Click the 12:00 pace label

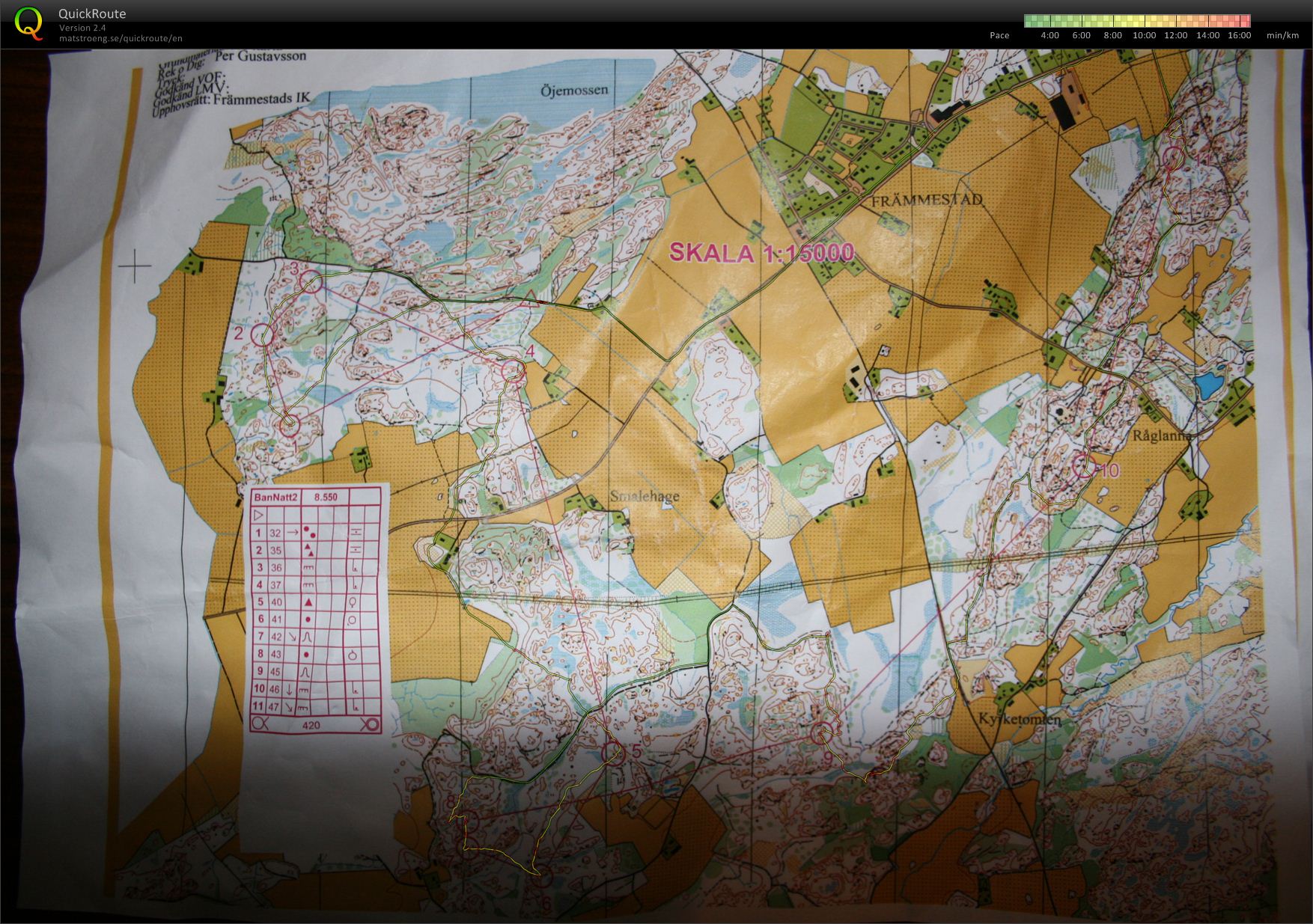pyautogui.click(x=1175, y=35)
